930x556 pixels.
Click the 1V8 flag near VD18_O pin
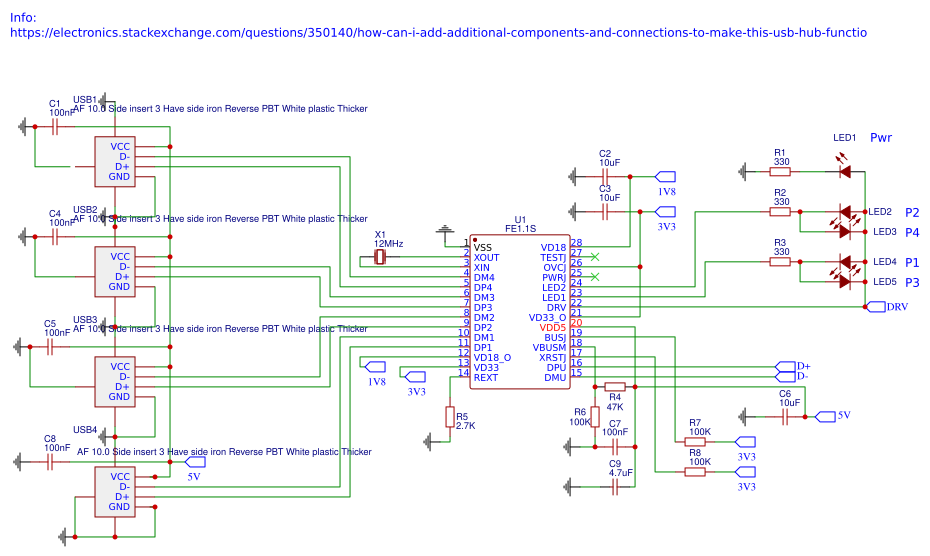coord(375,367)
